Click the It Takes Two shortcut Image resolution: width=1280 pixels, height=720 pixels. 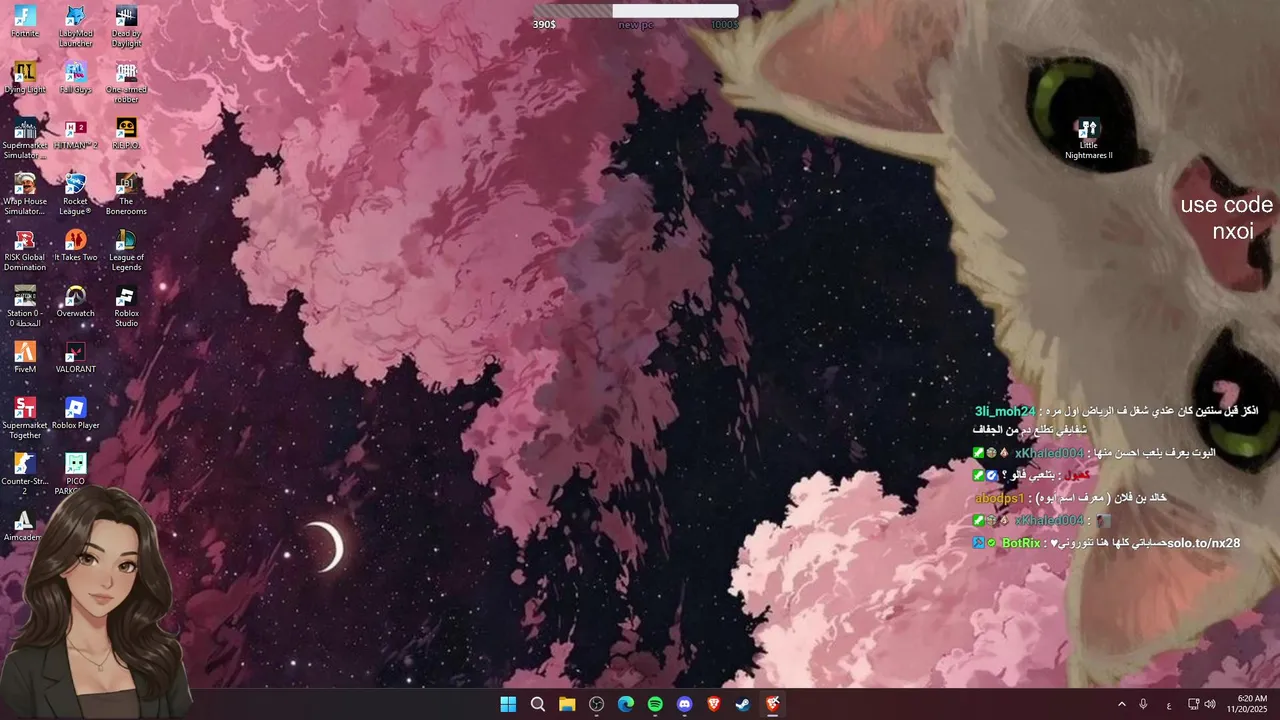pyautogui.click(x=76, y=246)
